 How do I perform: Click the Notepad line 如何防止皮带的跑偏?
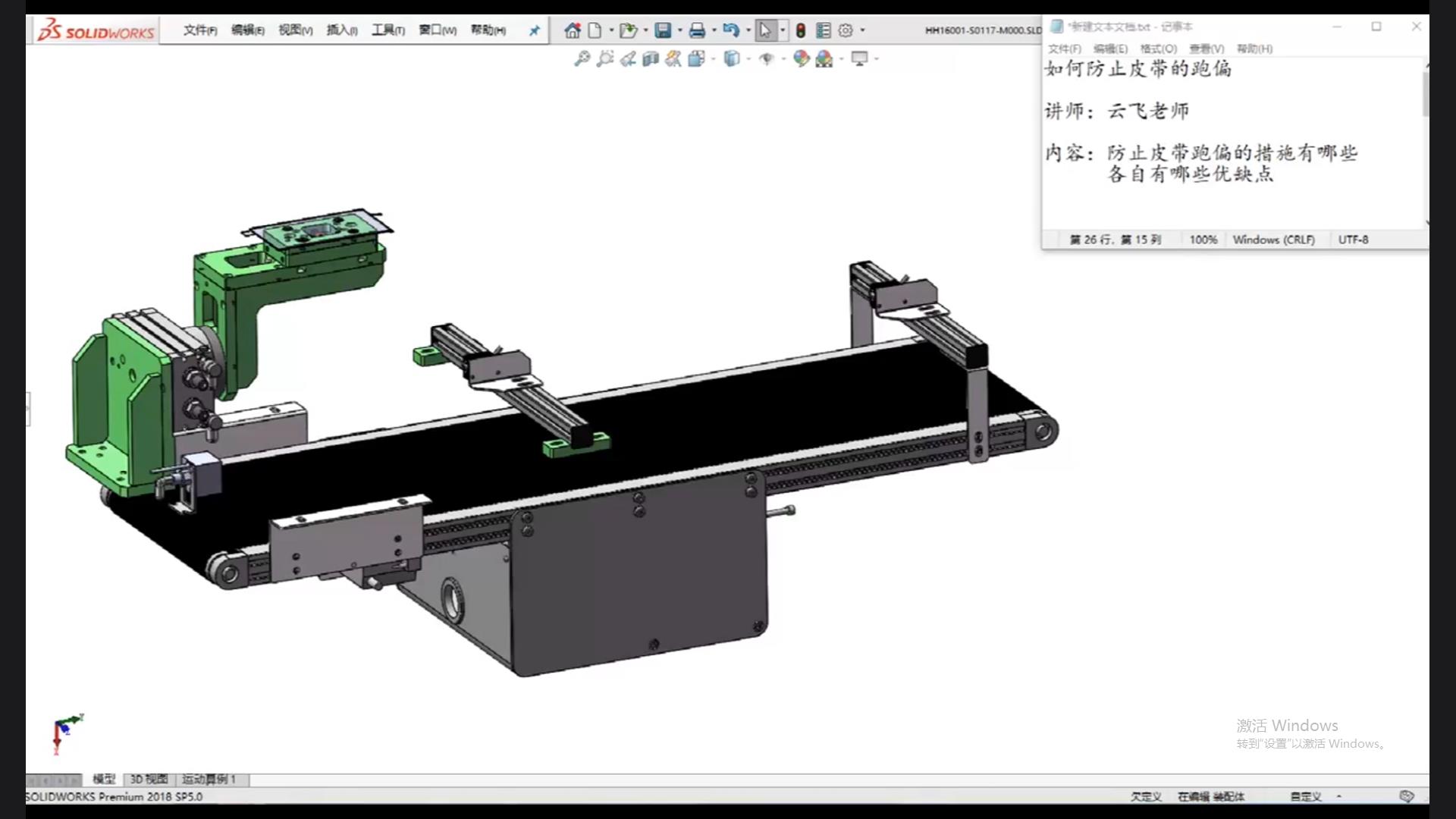click(x=1138, y=69)
